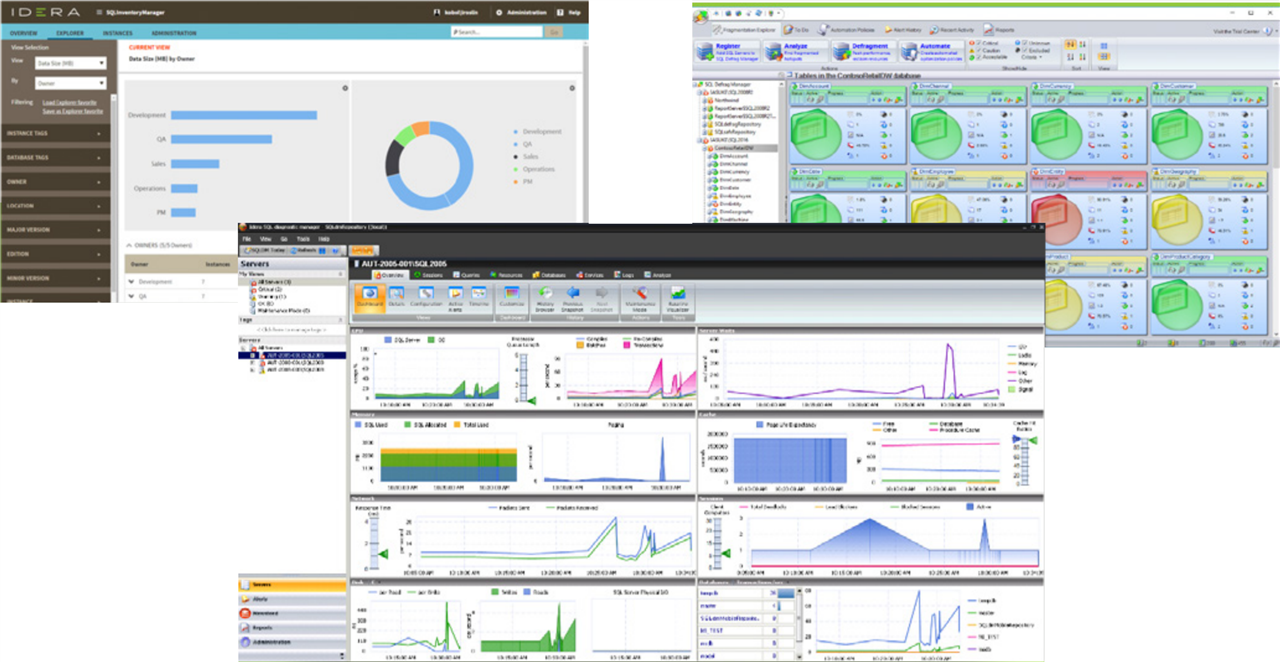Expand the Database Tags filter section
The width and height of the screenshot is (1280, 662).
(x=56, y=158)
